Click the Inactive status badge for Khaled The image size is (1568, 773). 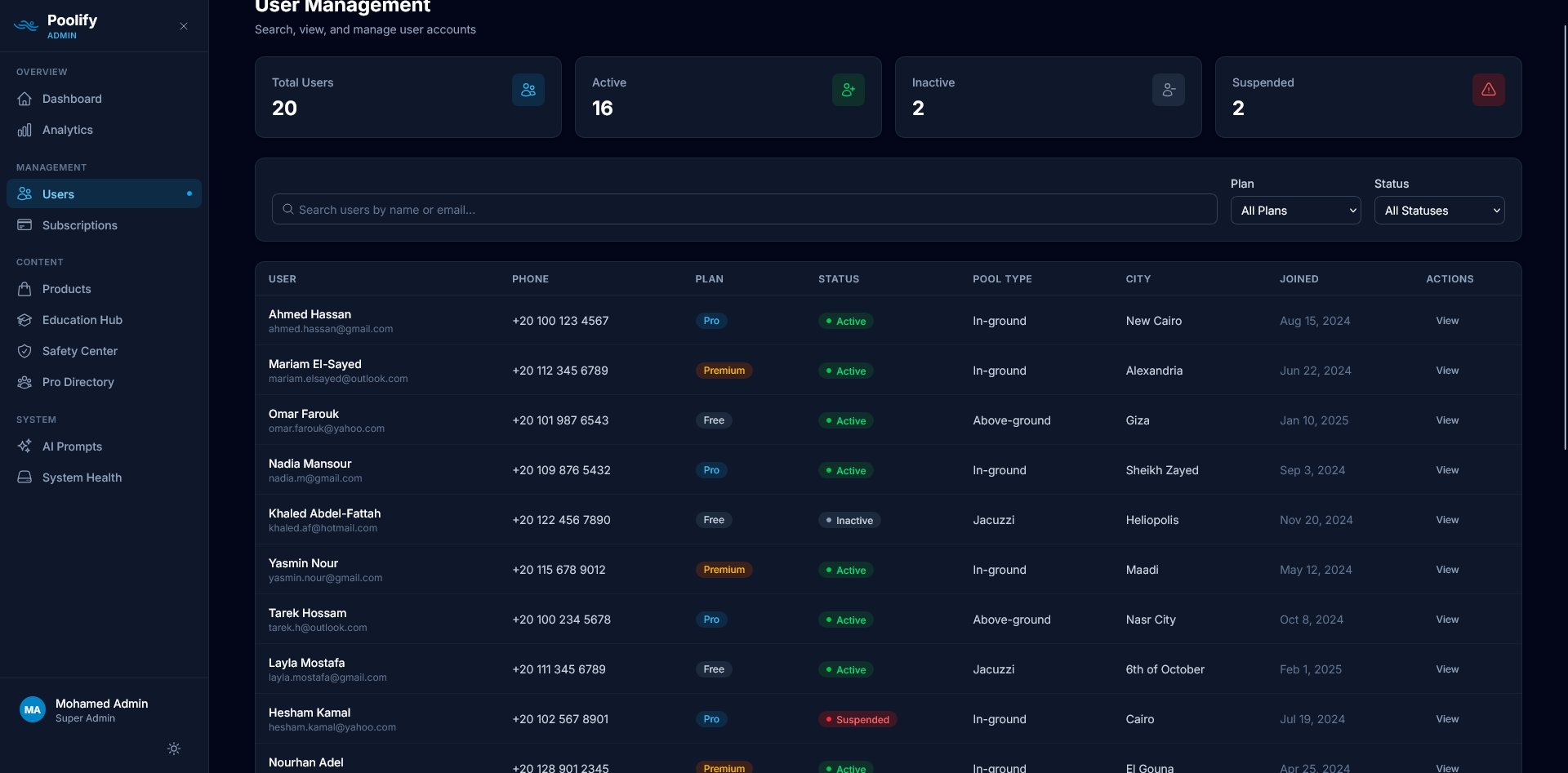[x=849, y=521]
